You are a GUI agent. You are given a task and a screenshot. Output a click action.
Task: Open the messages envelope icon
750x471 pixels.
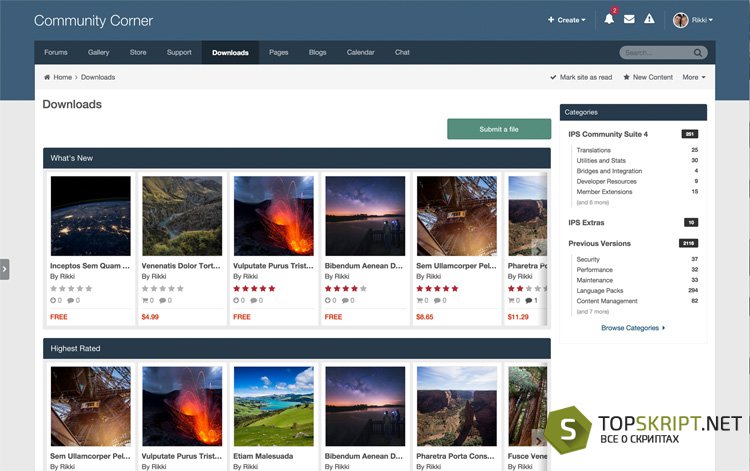point(629,19)
